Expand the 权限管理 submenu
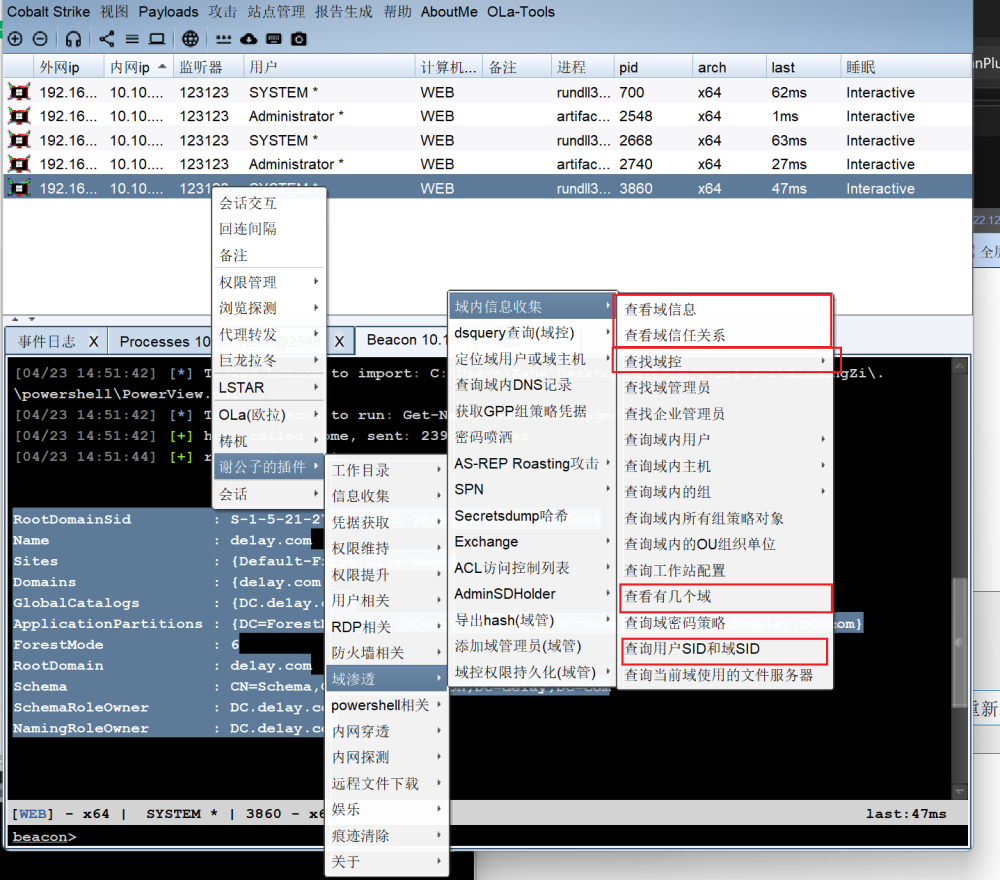Viewport: 1000px width, 880px height. click(268, 282)
